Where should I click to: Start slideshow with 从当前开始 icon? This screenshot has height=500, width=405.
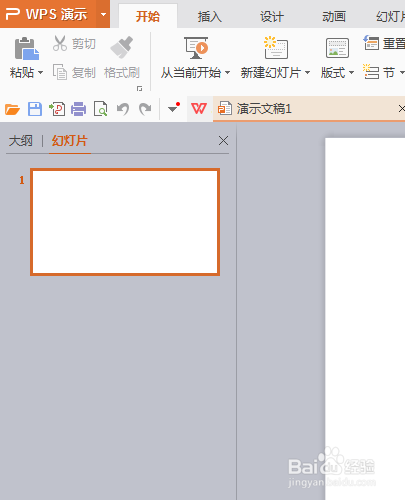(x=196, y=48)
